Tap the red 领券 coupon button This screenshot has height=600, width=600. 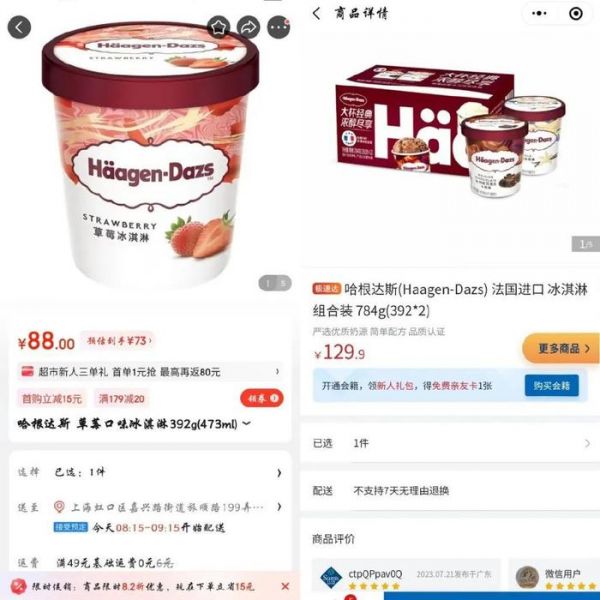pyautogui.click(x=262, y=398)
